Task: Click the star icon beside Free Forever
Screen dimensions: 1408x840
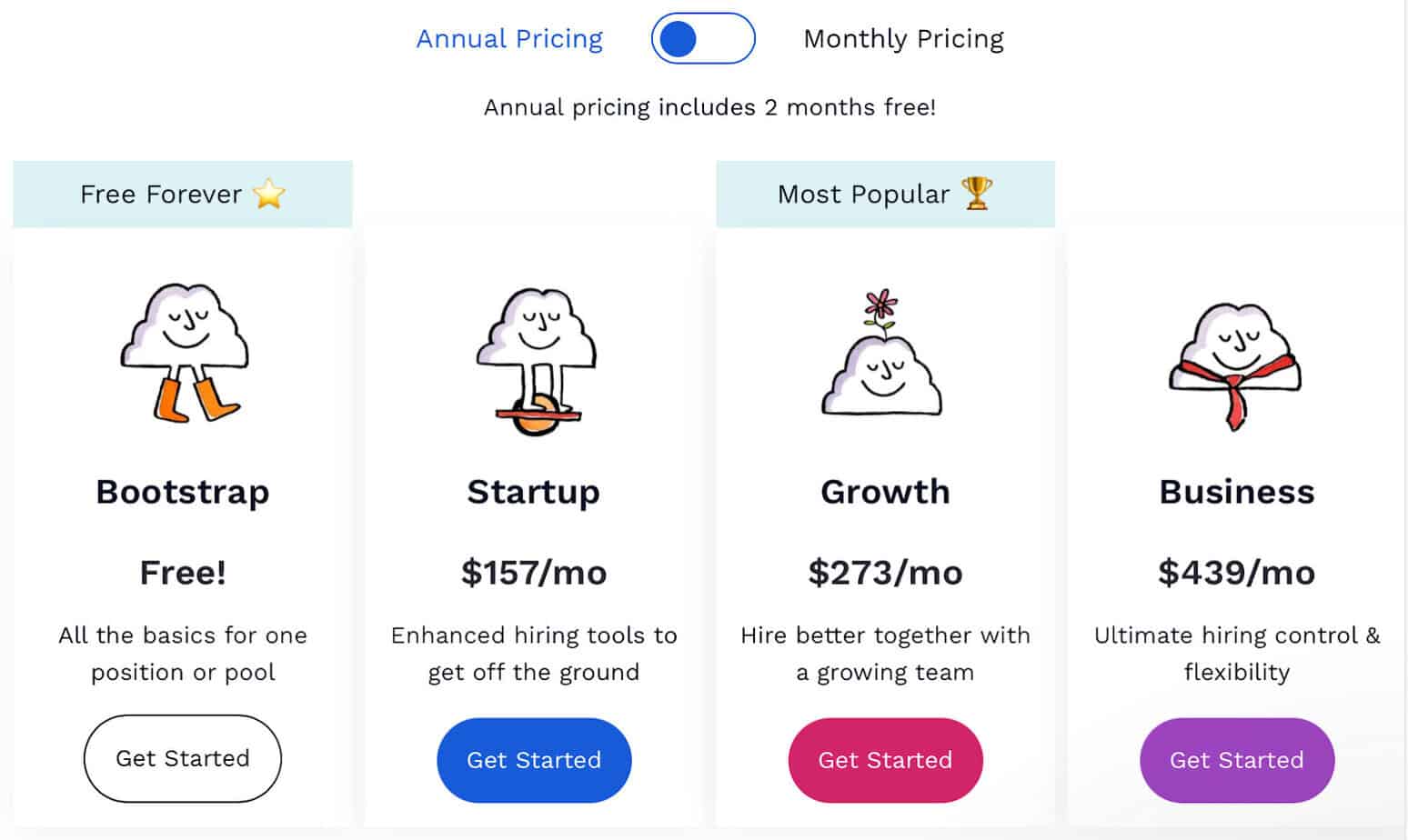Action: pyautogui.click(x=269, y=194)
